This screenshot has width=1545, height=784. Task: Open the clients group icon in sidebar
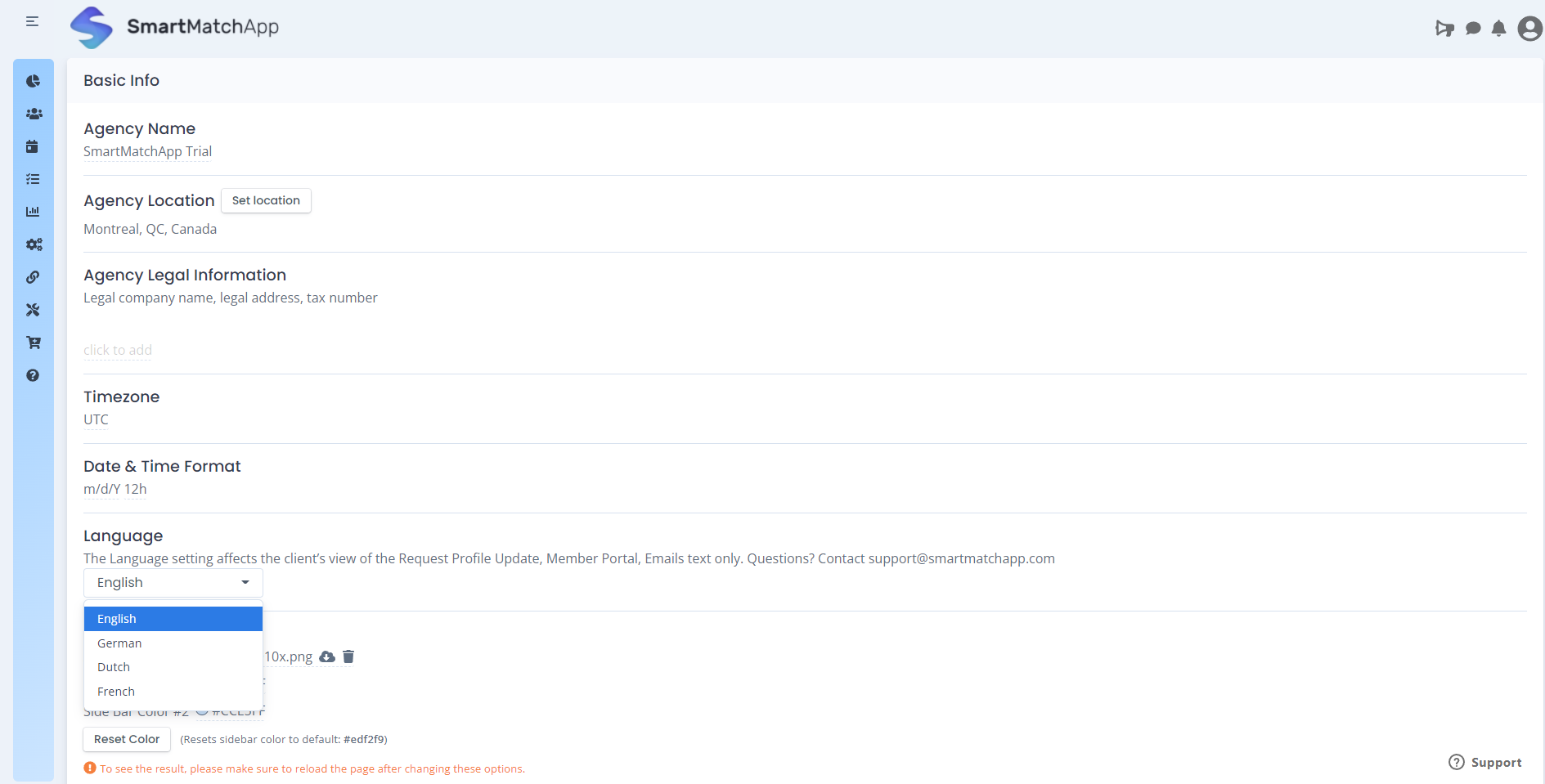[x=34, y=114]
